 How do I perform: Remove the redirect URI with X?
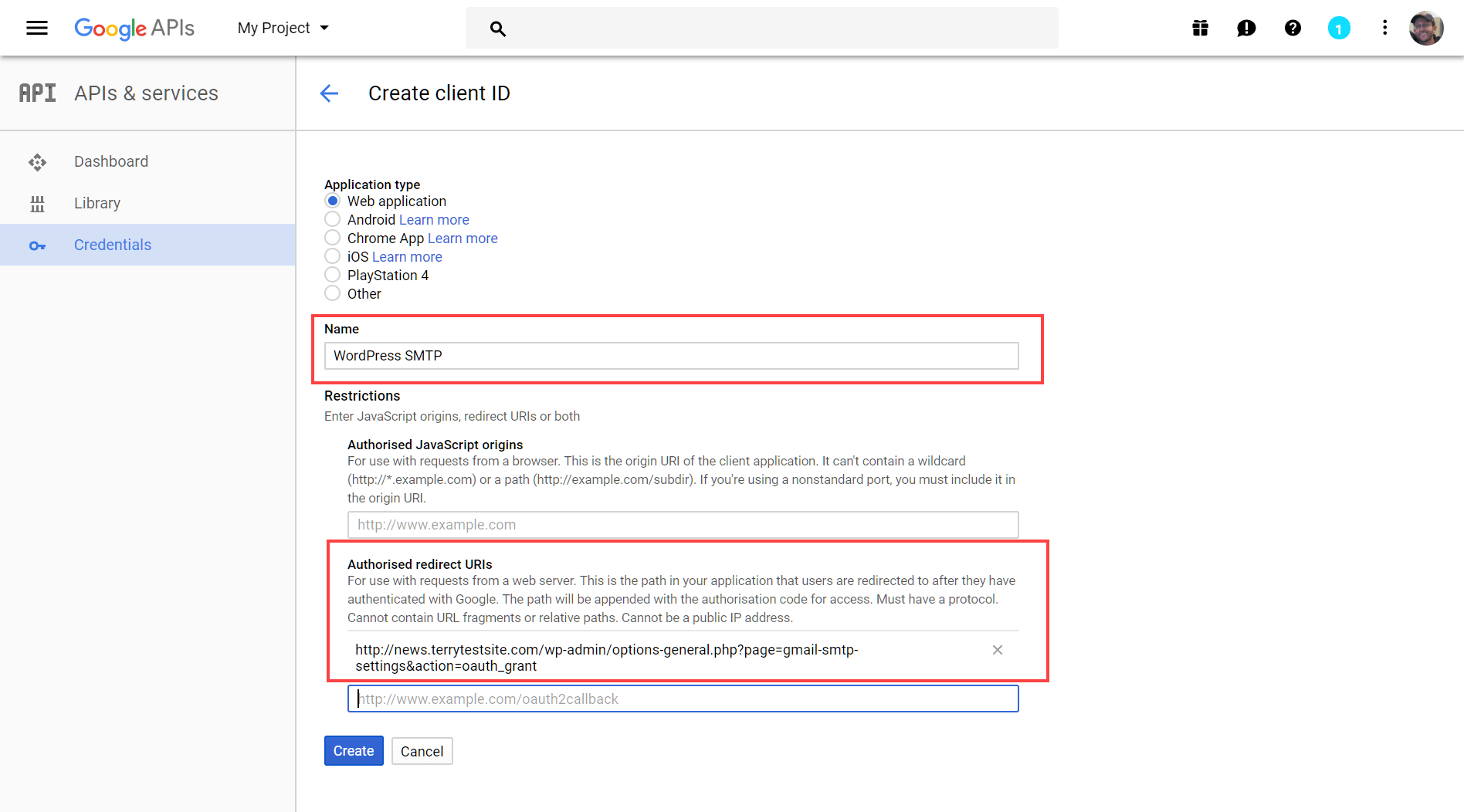click(x=998, y=650)
